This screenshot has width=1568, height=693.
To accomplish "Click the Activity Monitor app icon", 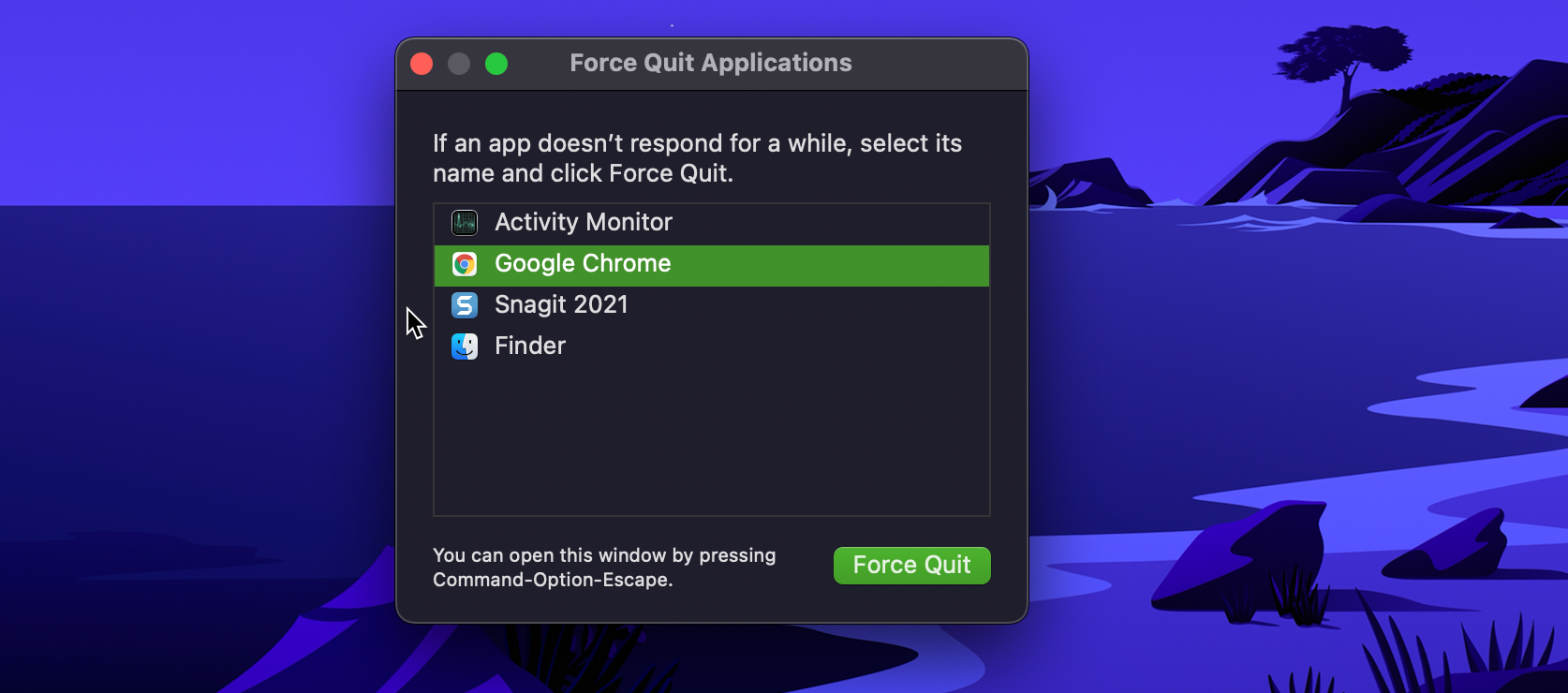I will coord(464,222).
